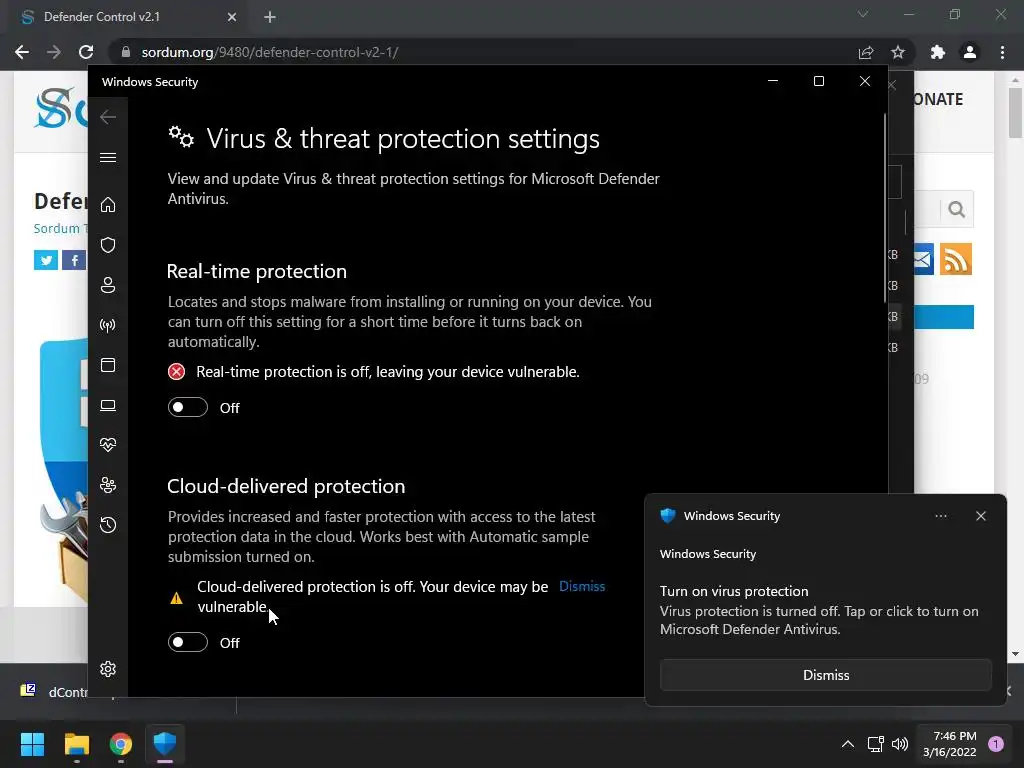The height and width of the screenshot is (768, 1024).
Task: Click Dismiss link beside cloud protection warning
Action: pos(582,586)
